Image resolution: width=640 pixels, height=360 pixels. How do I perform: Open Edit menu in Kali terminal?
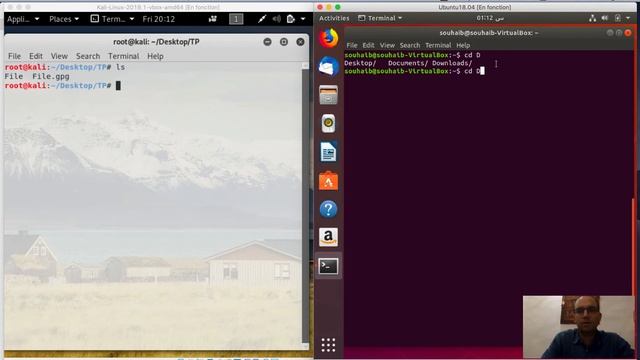[x=36, y=56]
